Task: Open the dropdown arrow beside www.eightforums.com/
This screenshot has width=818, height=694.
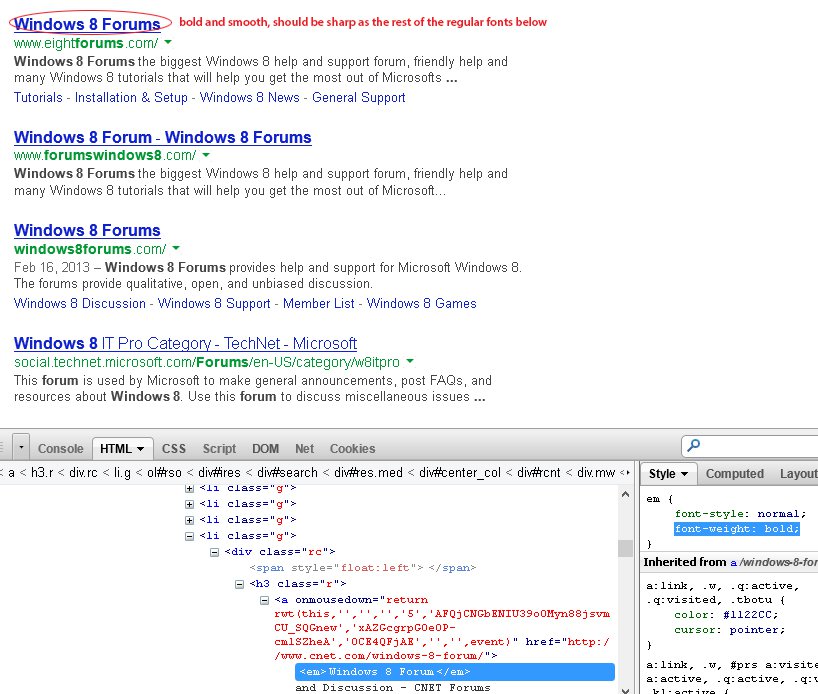Action: pos(168,42)
